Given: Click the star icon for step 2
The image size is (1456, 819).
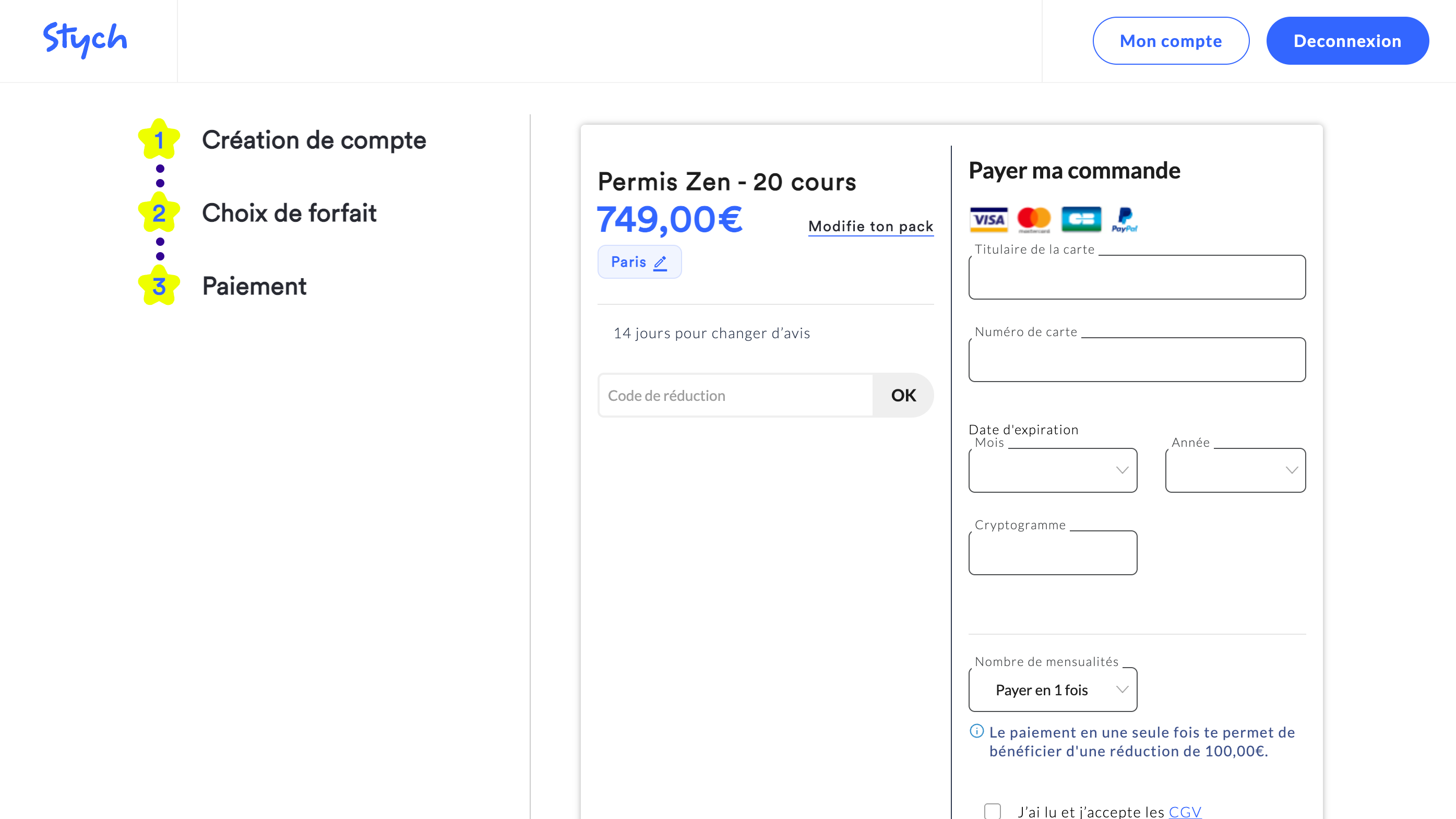Looking at the screenshot, I should tap(159, 213).
